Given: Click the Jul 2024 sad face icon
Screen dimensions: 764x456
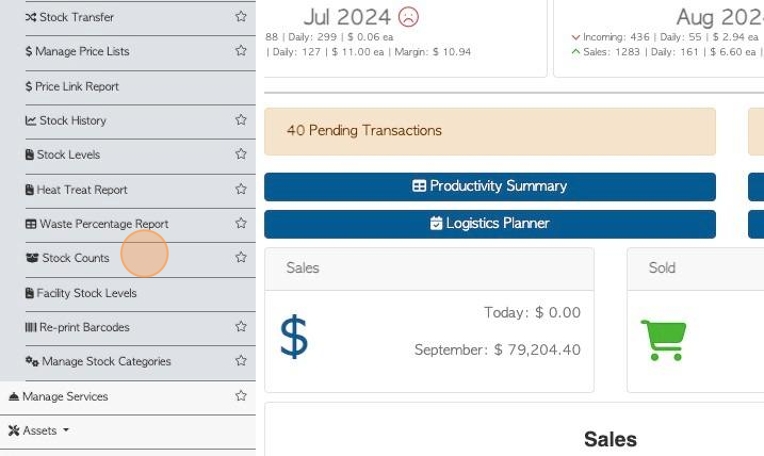Looking at the screenshot, I should 408,17.
